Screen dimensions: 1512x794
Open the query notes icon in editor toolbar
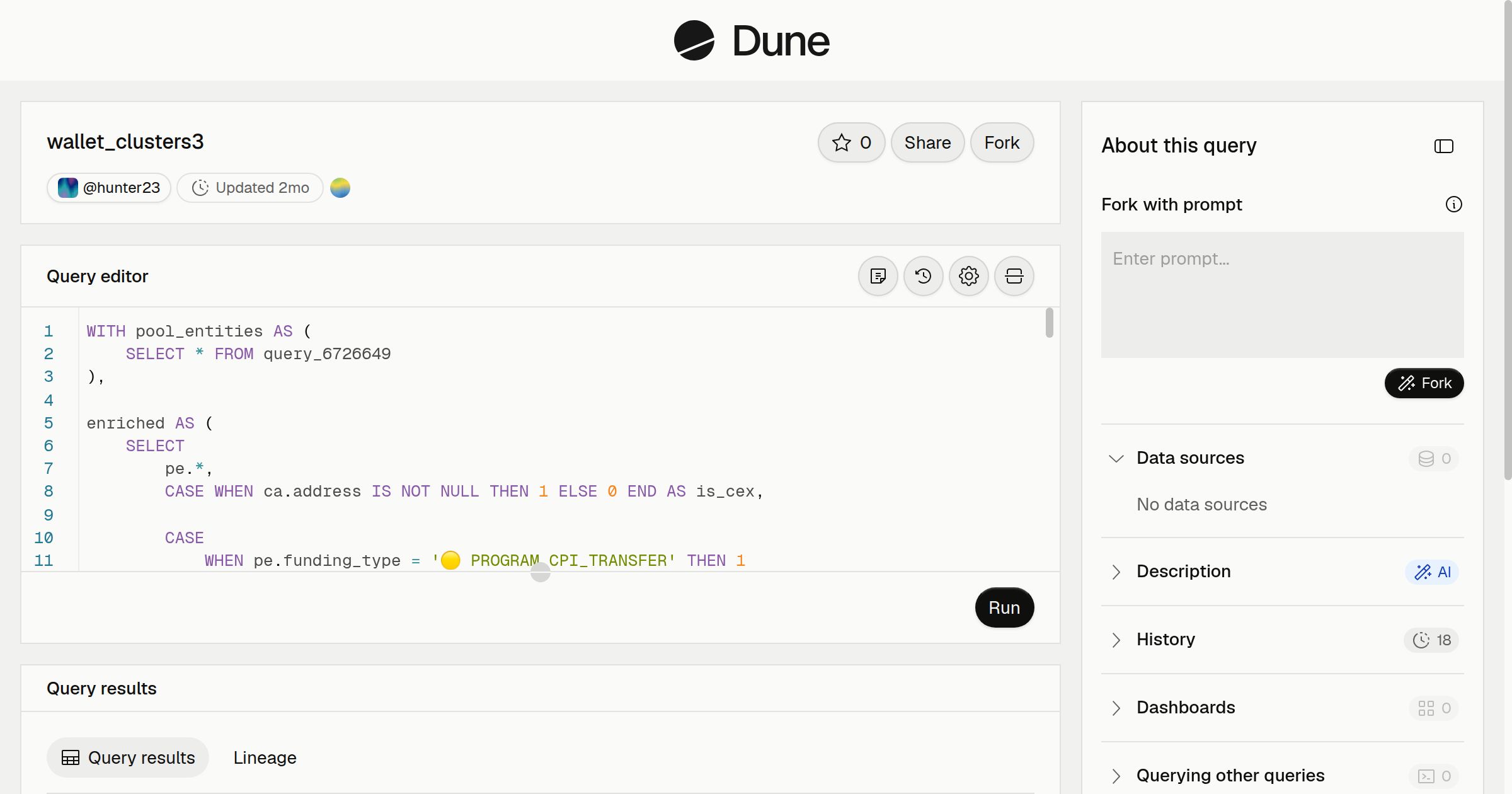pos(878,276)
